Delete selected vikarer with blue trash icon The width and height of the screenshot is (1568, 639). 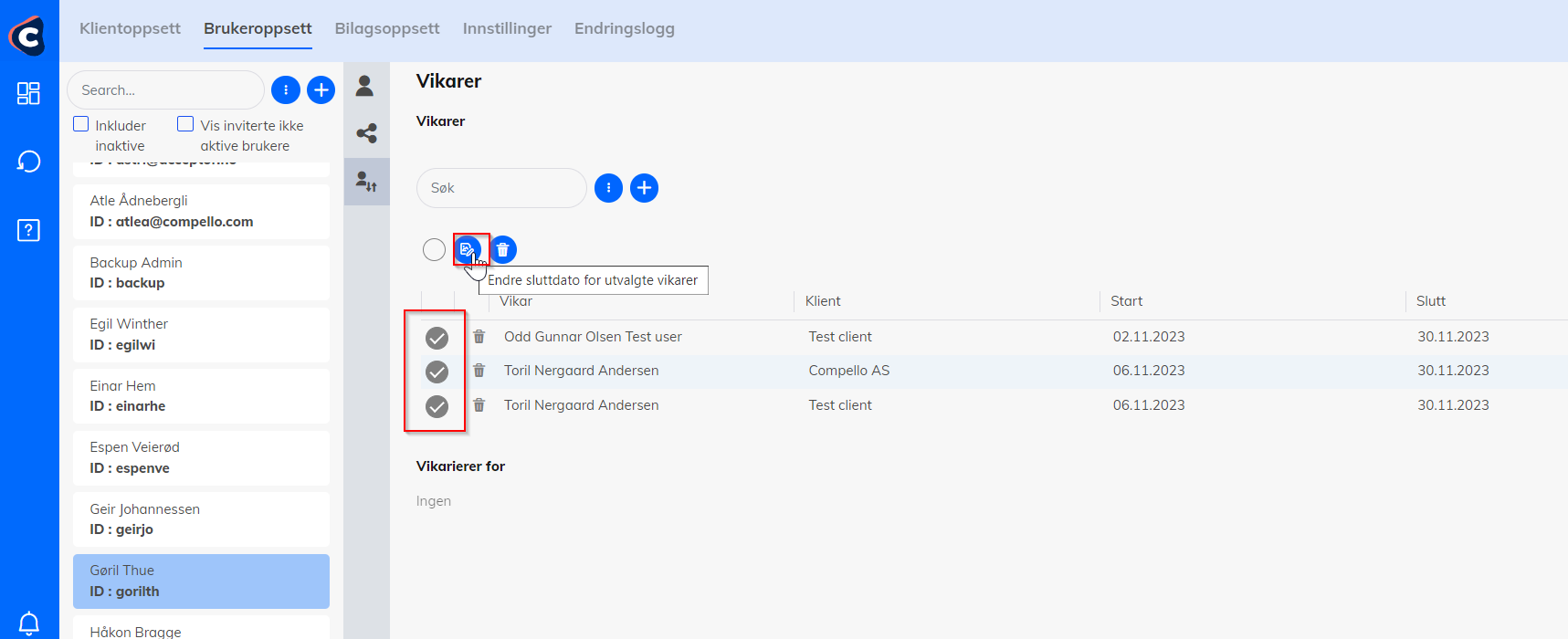click(502, 249)
